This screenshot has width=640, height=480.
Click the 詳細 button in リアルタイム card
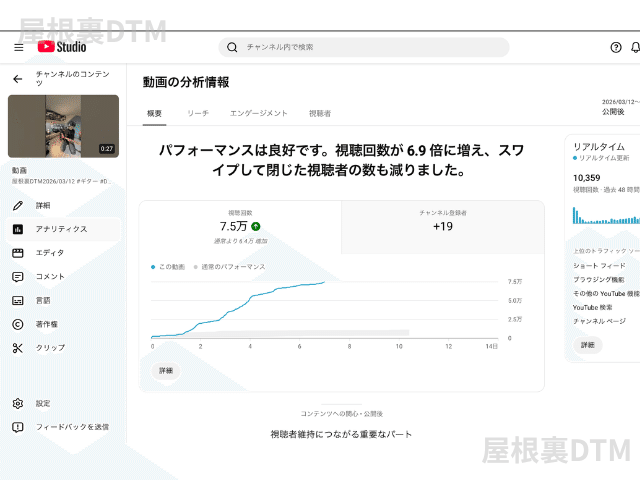587,345
